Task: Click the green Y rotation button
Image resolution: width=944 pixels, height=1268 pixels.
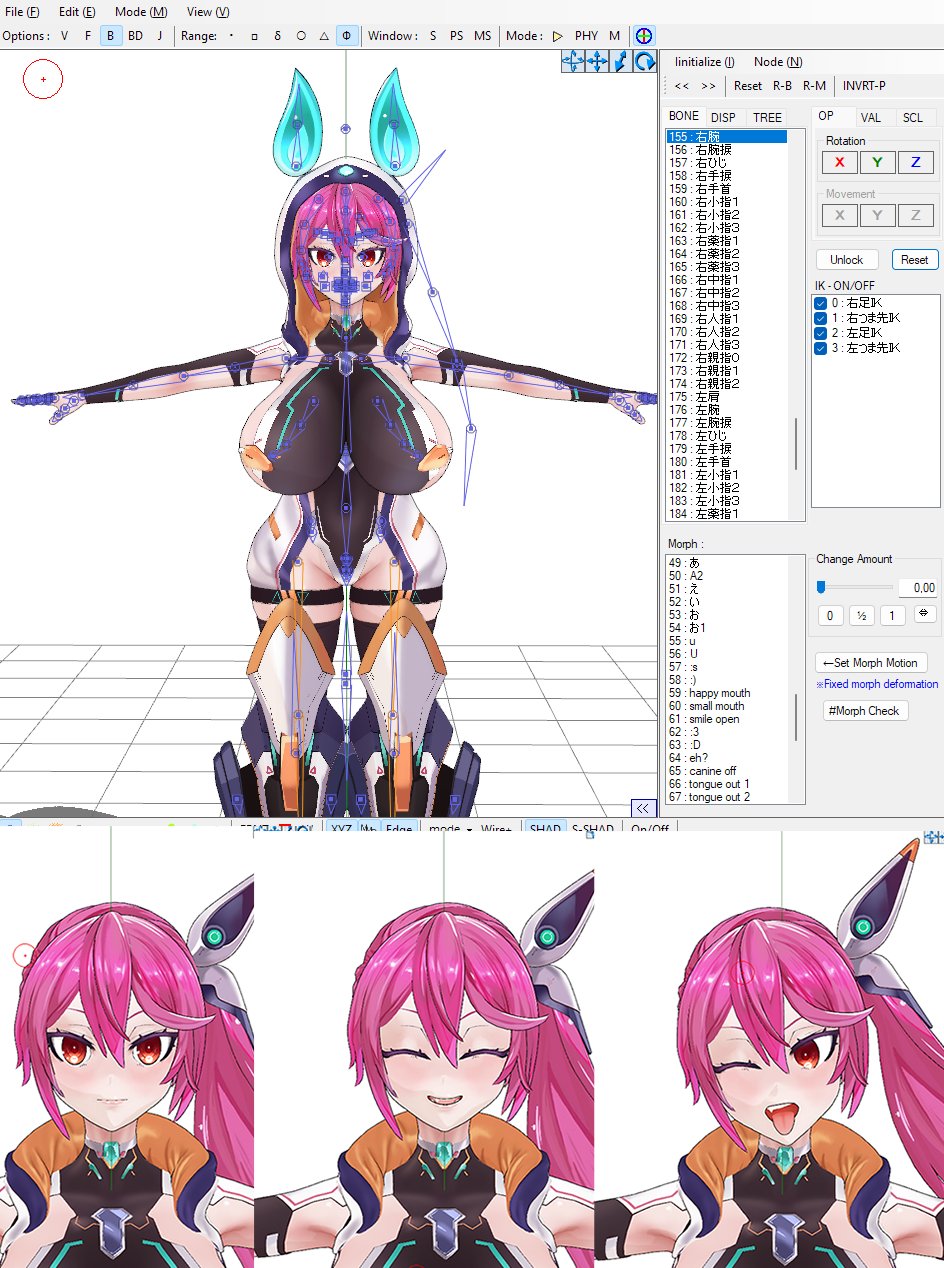Action: point(877,162)
